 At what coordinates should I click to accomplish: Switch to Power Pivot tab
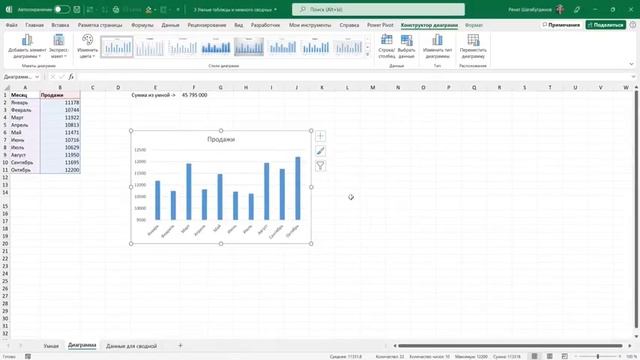[380, 25]
